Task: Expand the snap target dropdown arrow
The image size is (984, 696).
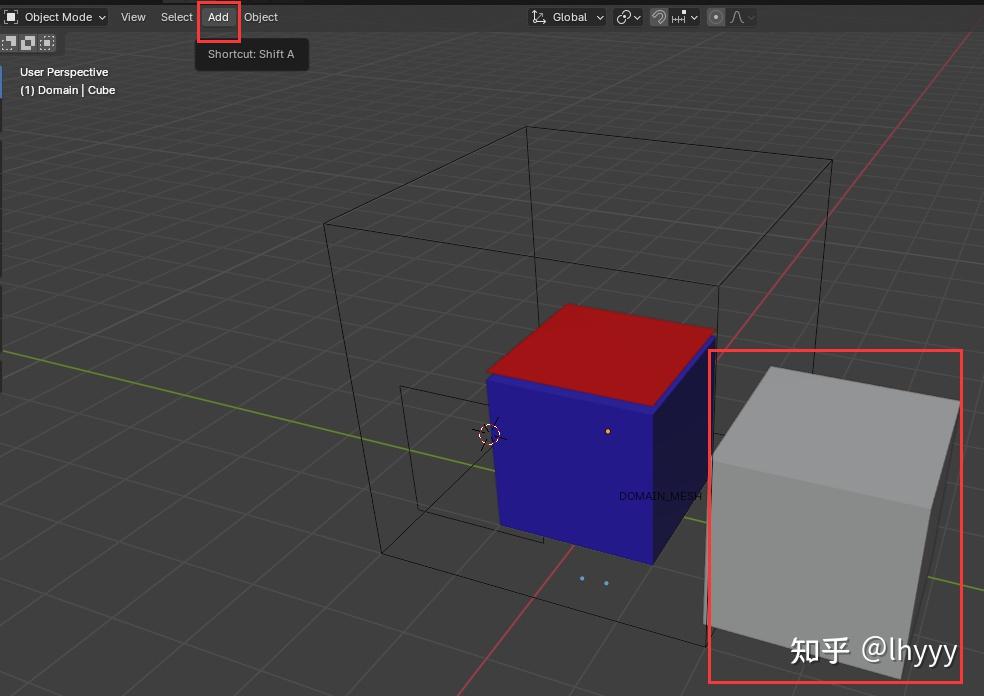Action: [695, 17]
